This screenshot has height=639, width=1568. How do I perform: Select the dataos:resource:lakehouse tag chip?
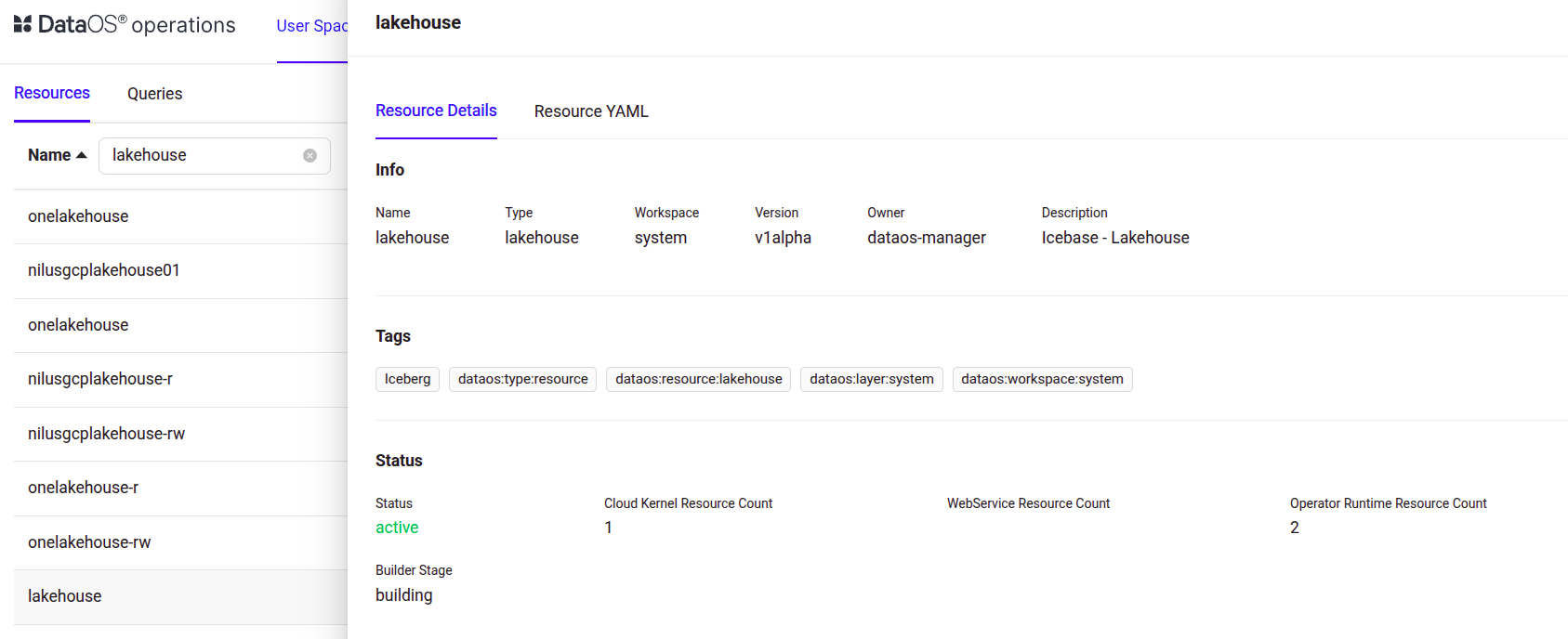[698, 379]
